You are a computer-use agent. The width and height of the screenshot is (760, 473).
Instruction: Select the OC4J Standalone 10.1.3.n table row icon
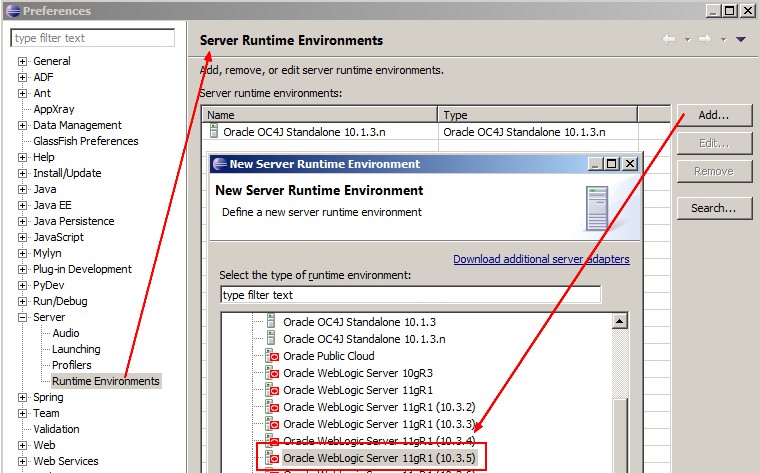coord(213,131)
